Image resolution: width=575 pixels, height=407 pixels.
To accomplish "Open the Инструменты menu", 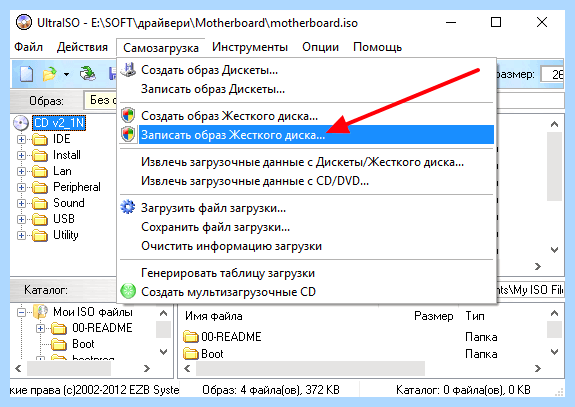I will click(250, 47).
